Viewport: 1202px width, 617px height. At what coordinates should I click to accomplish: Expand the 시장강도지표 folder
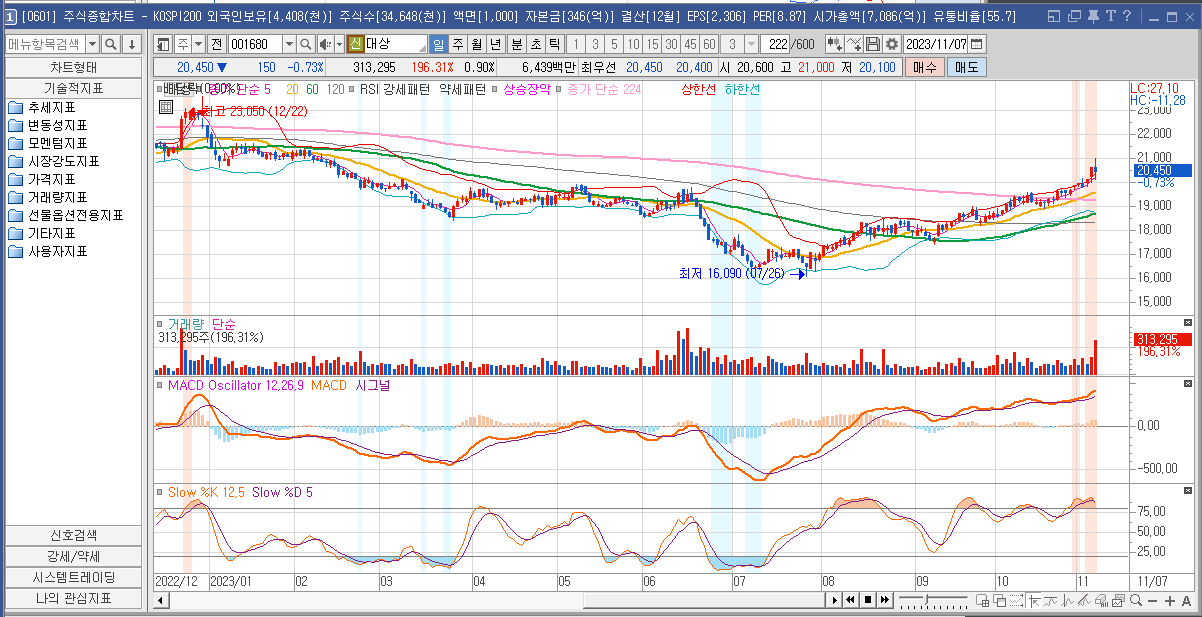pos(54,162)
